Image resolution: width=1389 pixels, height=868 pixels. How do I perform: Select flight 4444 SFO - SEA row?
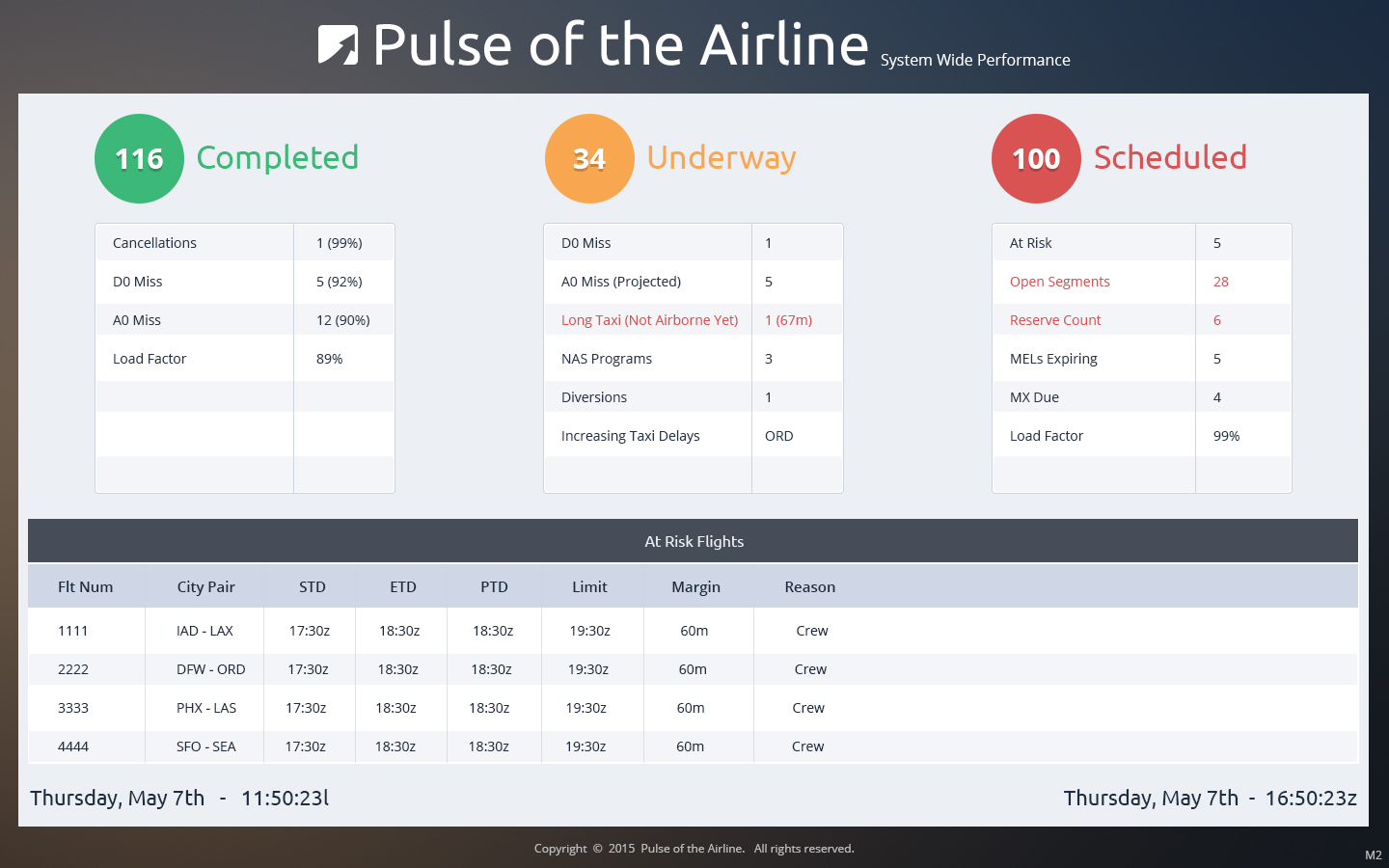pos(693,746)
